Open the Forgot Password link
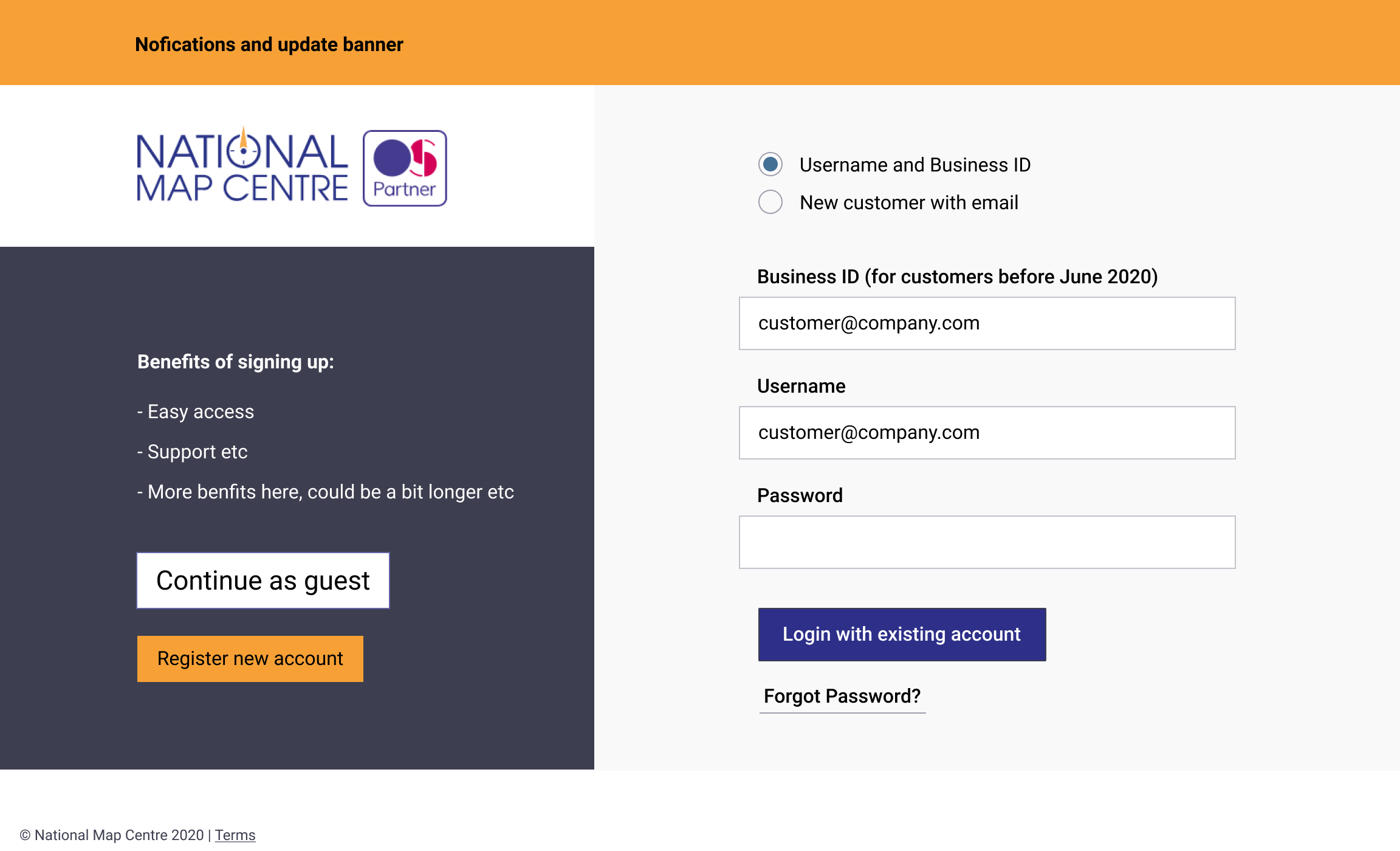The height and width of the screenshot is (851, 1400). click(x=842, y=696)
